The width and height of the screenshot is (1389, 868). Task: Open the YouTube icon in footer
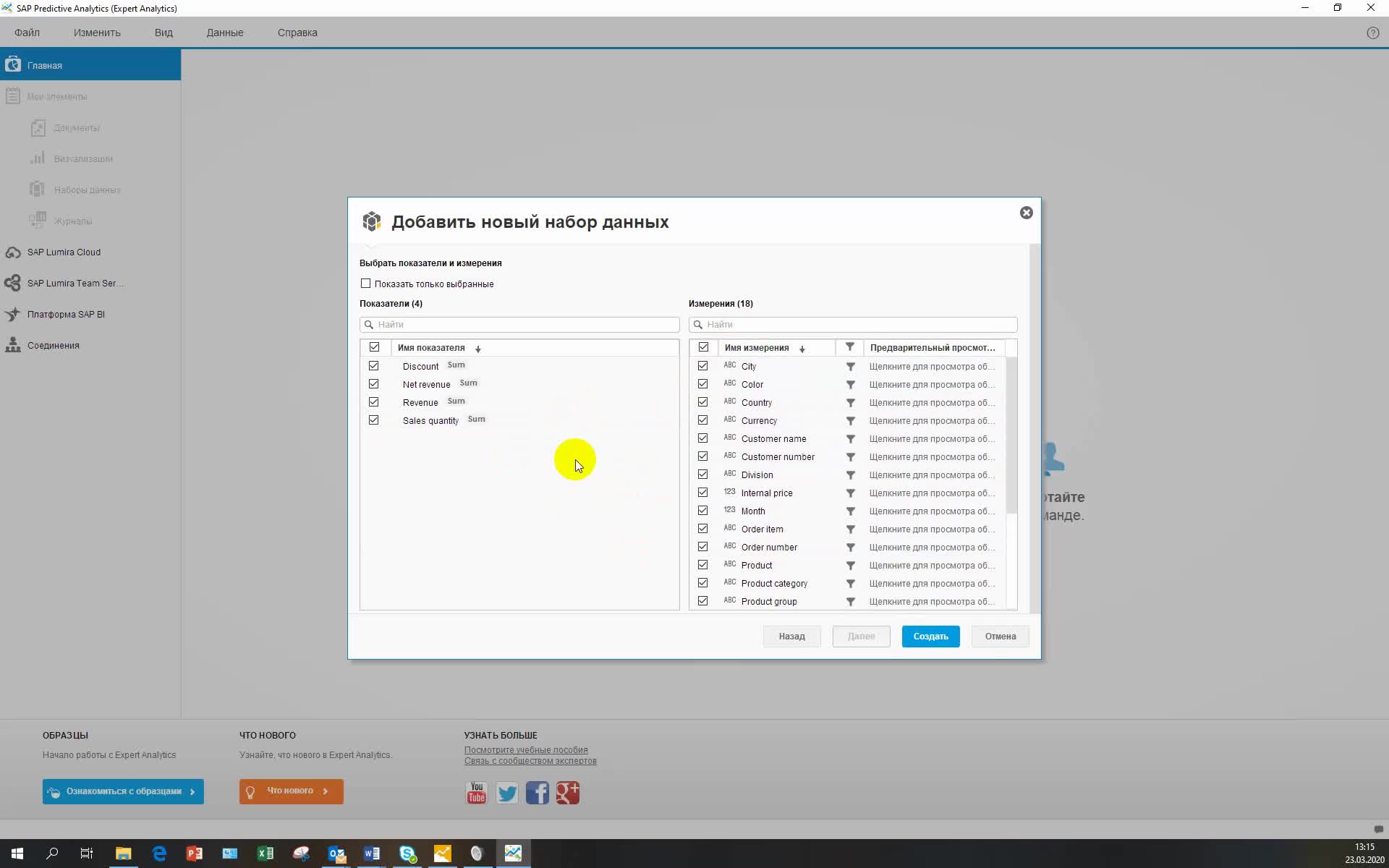pyautogui.click(x=476, y=793)
